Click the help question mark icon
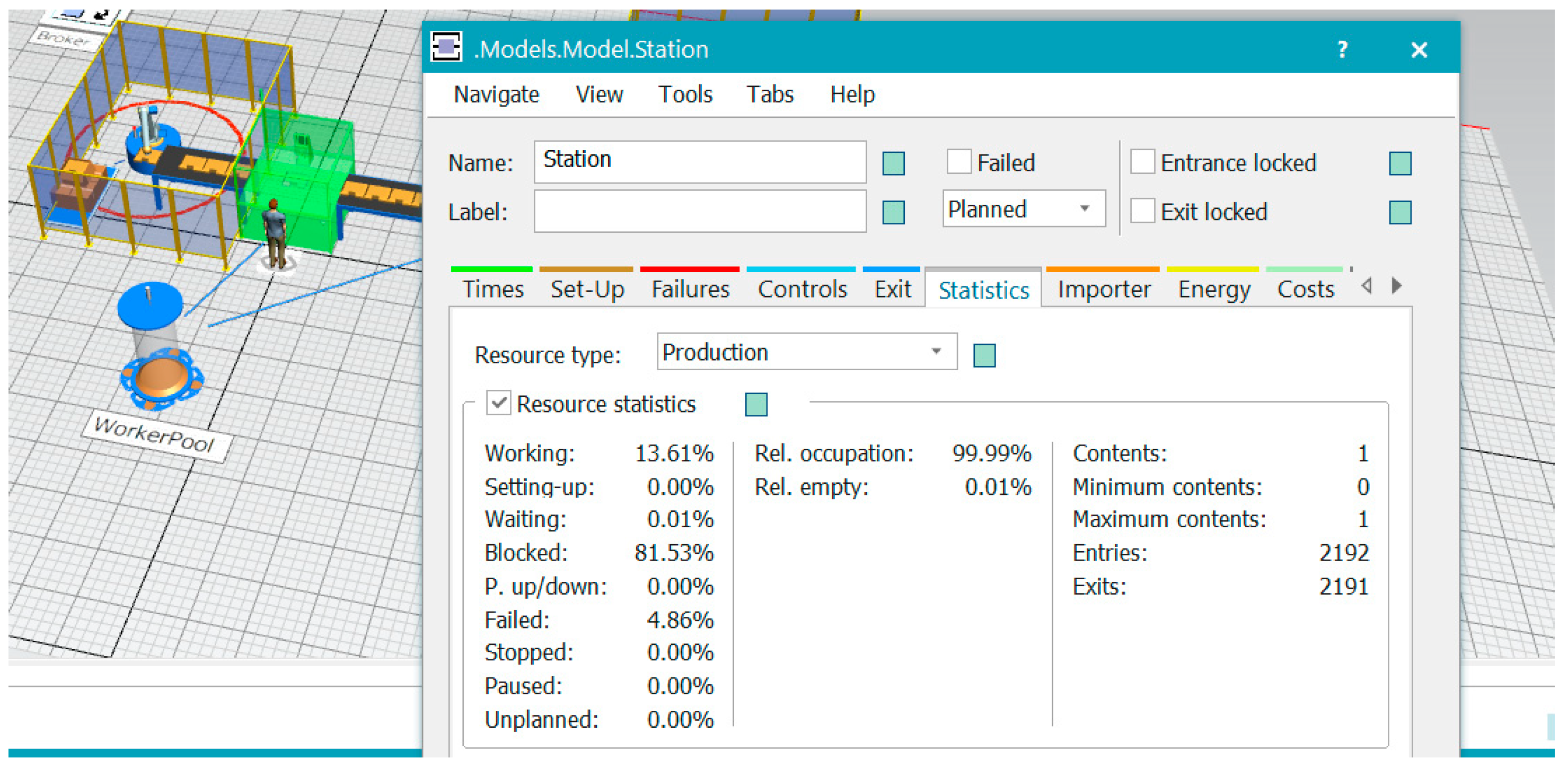Screen dimensions: 1568x767 click(x=1342, y=49)
